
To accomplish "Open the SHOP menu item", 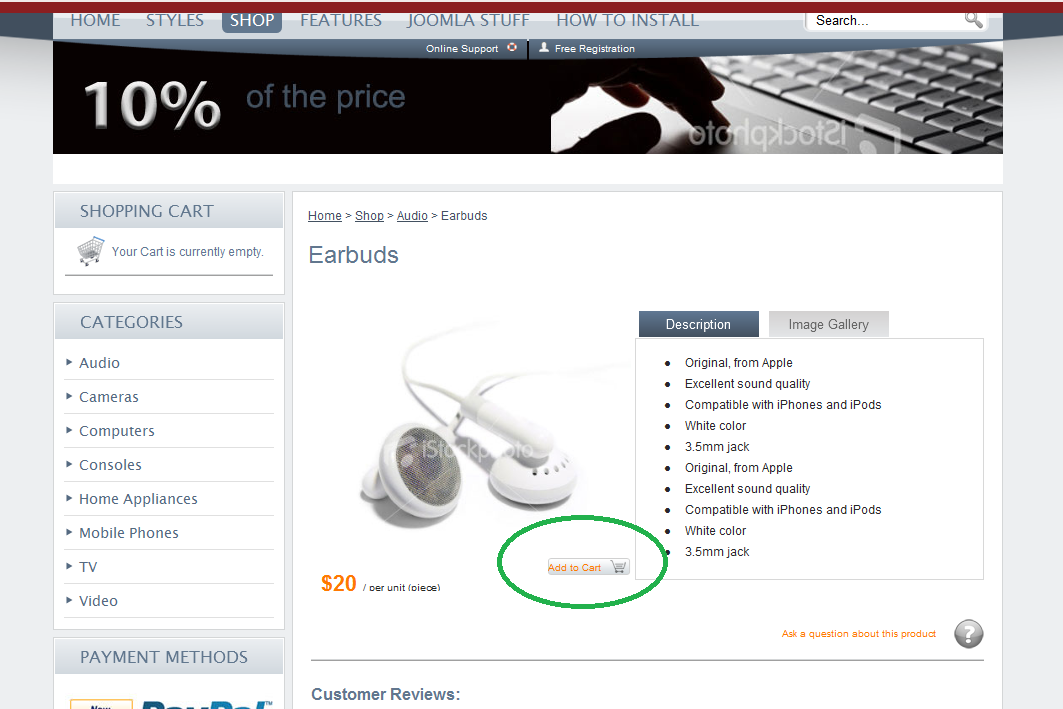I will pyautogui.click(x=252, y=20).
